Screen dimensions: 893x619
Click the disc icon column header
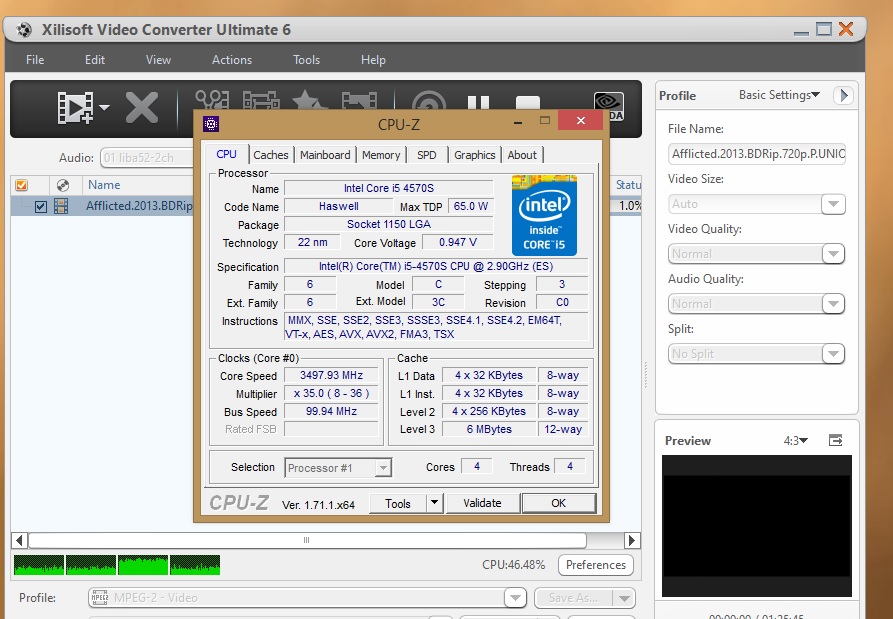pyautogui.click(x=63, y=185)
